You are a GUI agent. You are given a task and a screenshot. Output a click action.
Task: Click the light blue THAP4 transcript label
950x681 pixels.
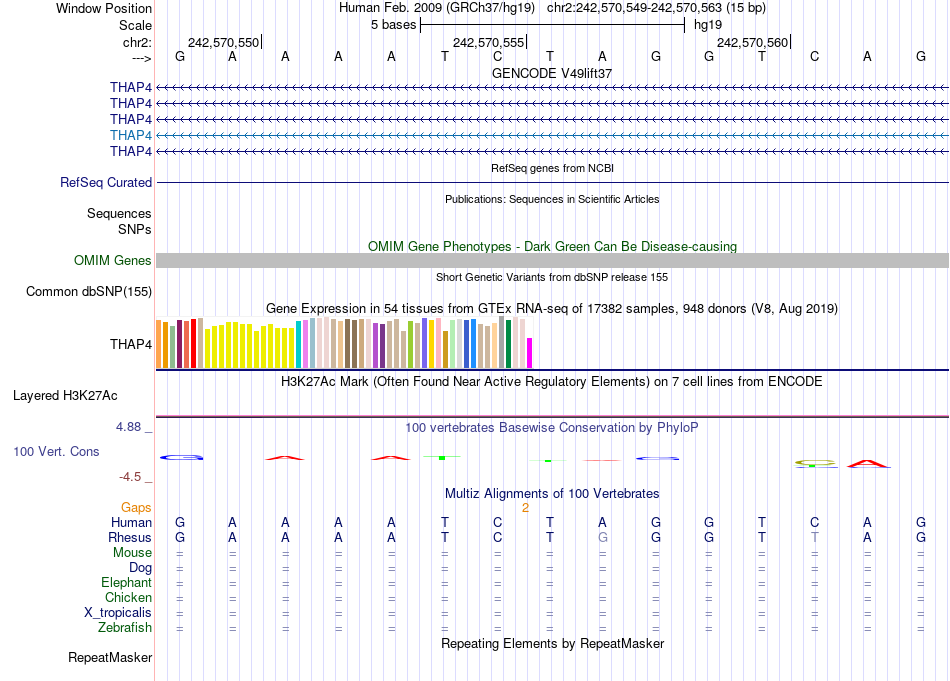130,135
